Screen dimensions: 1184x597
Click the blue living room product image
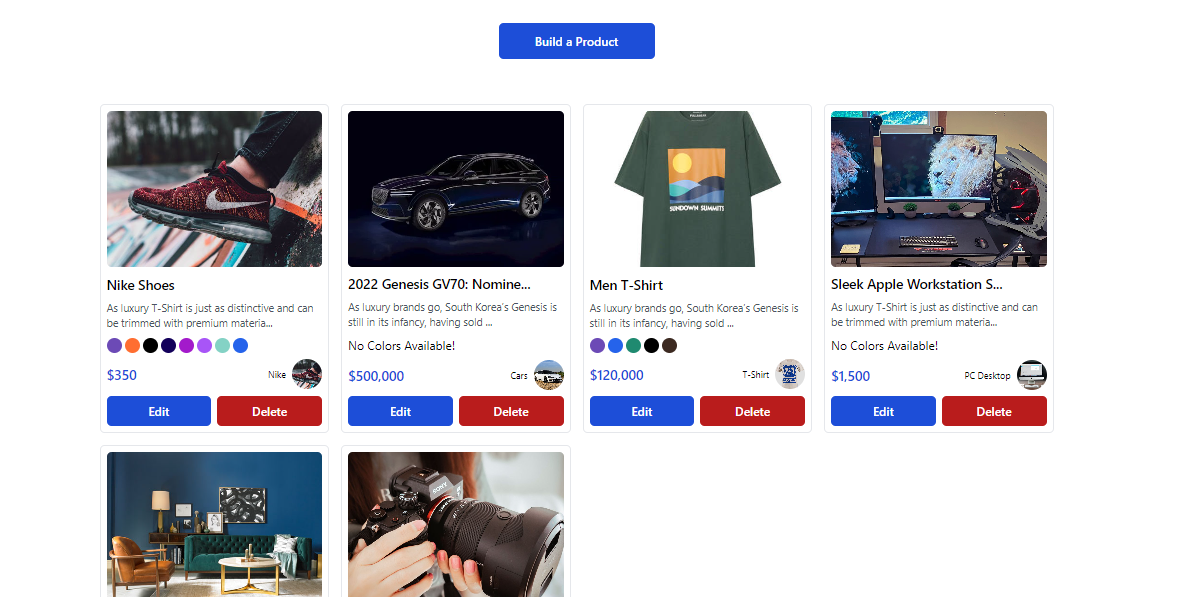[x=214, y=524]
